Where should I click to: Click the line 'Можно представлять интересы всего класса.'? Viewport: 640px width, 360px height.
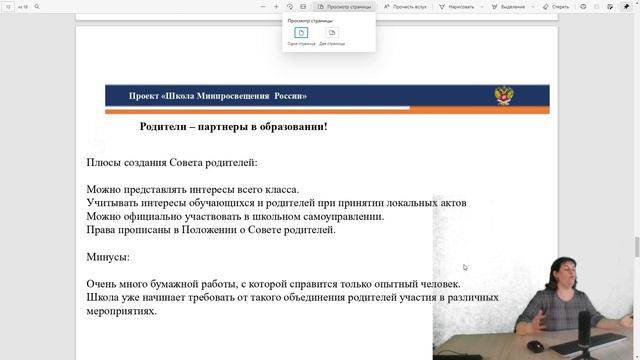[x=193, y=189]
